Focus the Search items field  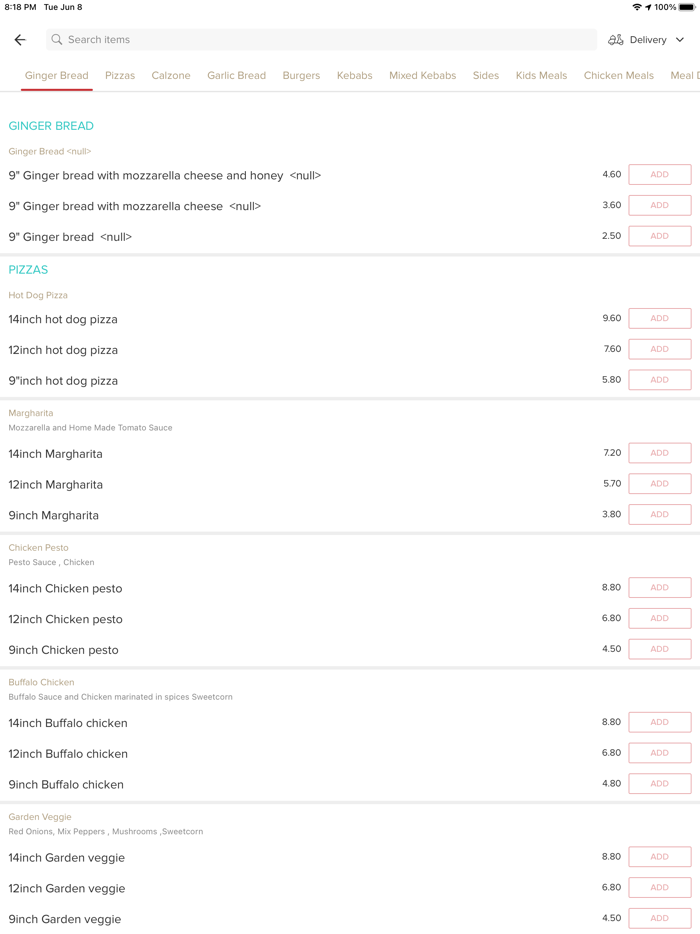320,40
